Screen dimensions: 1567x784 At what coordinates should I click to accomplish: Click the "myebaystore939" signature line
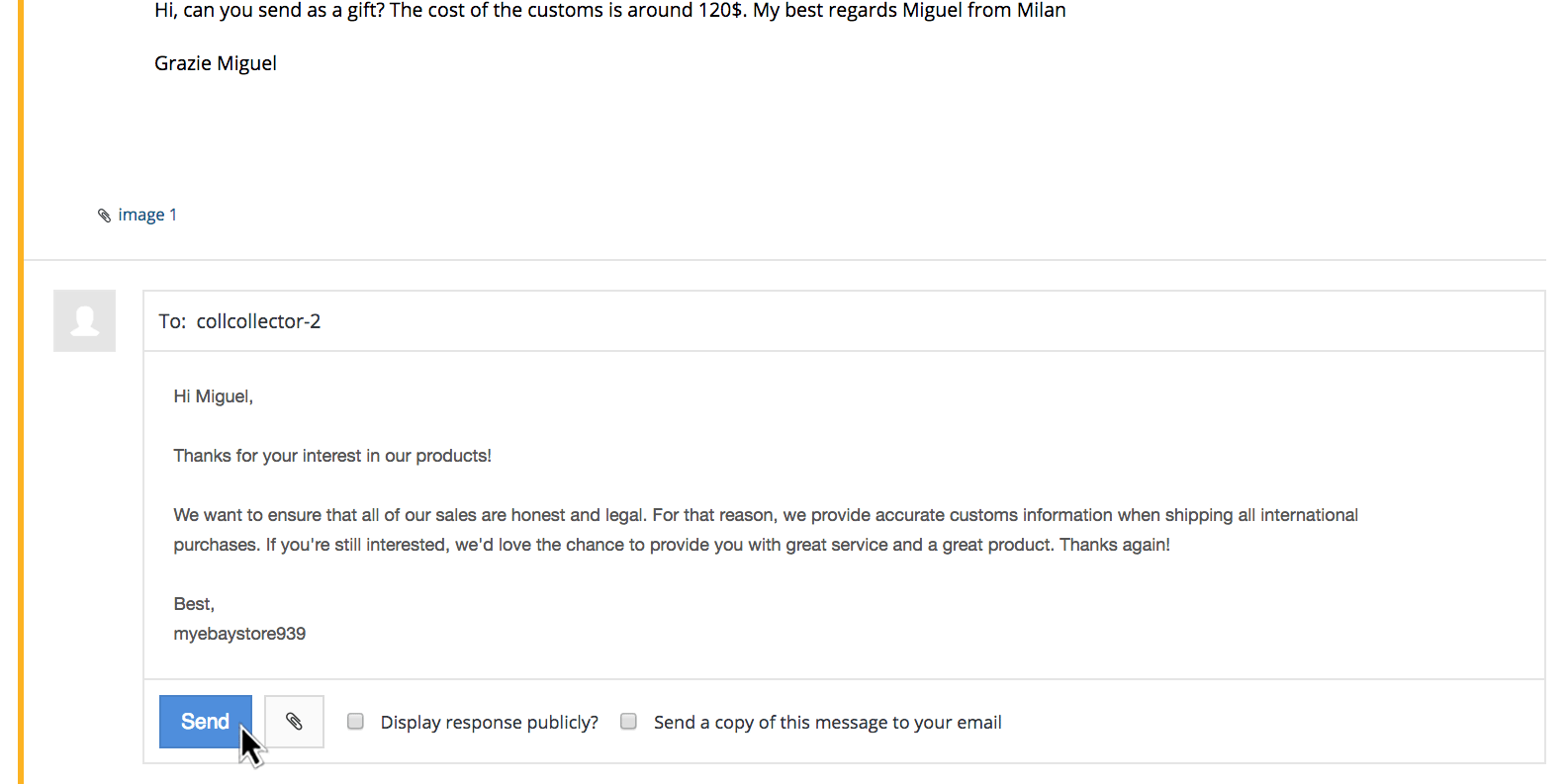tap(239, 634)
